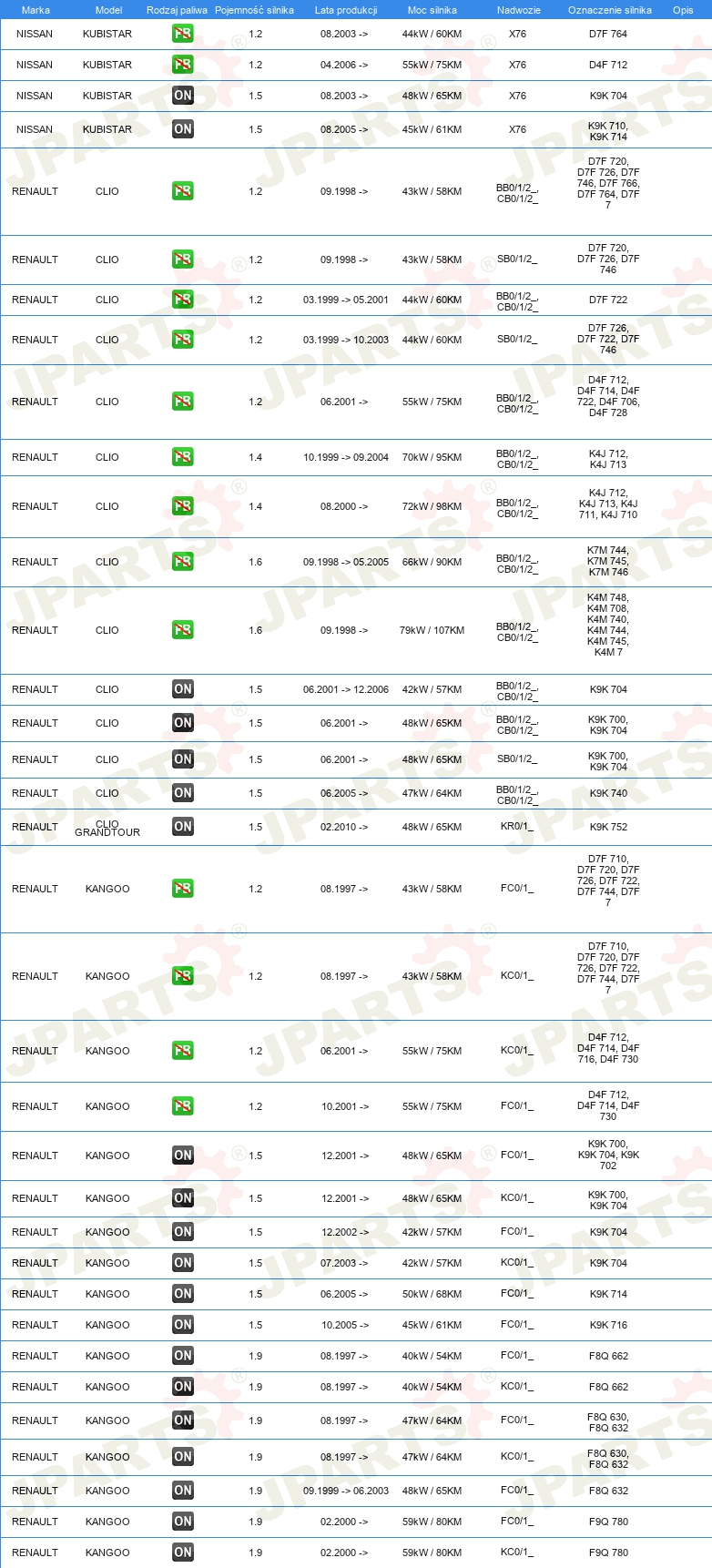Click the ON icon in the Kangoo 50kW / 68KM row
Screen dimensions: 712x1568
coord(183,1294)
